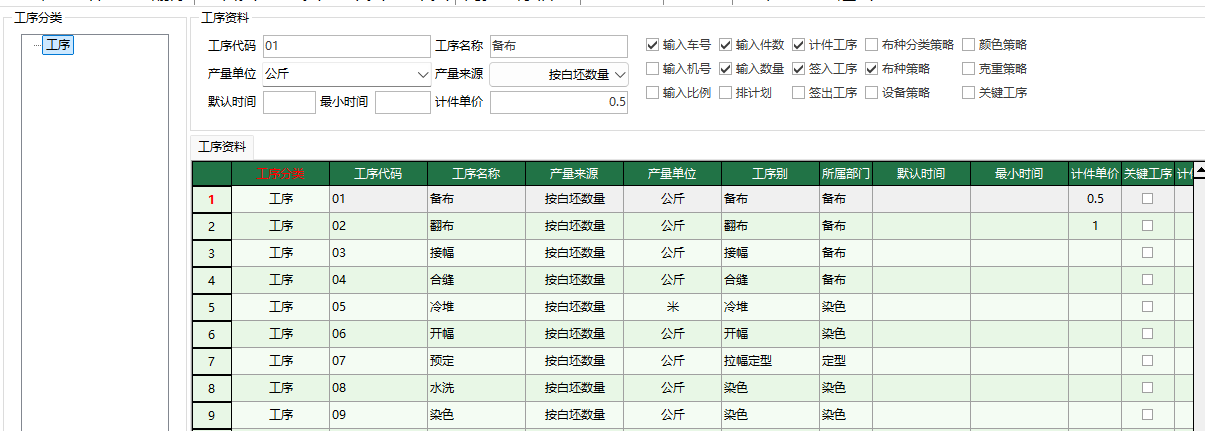Click the 工序名称 text field
The height and width of the screenshot is (431, 1205).
(x=558, y=46)
